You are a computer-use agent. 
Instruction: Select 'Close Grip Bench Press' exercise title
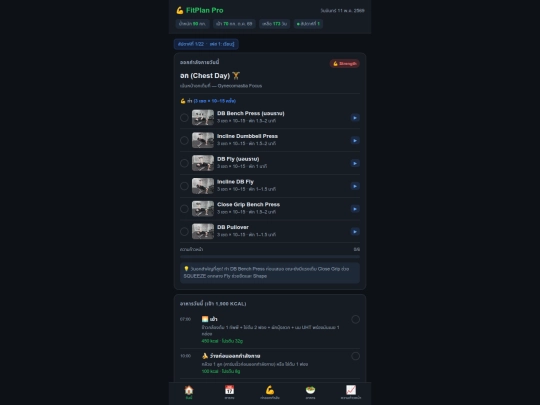click(248, 204)
